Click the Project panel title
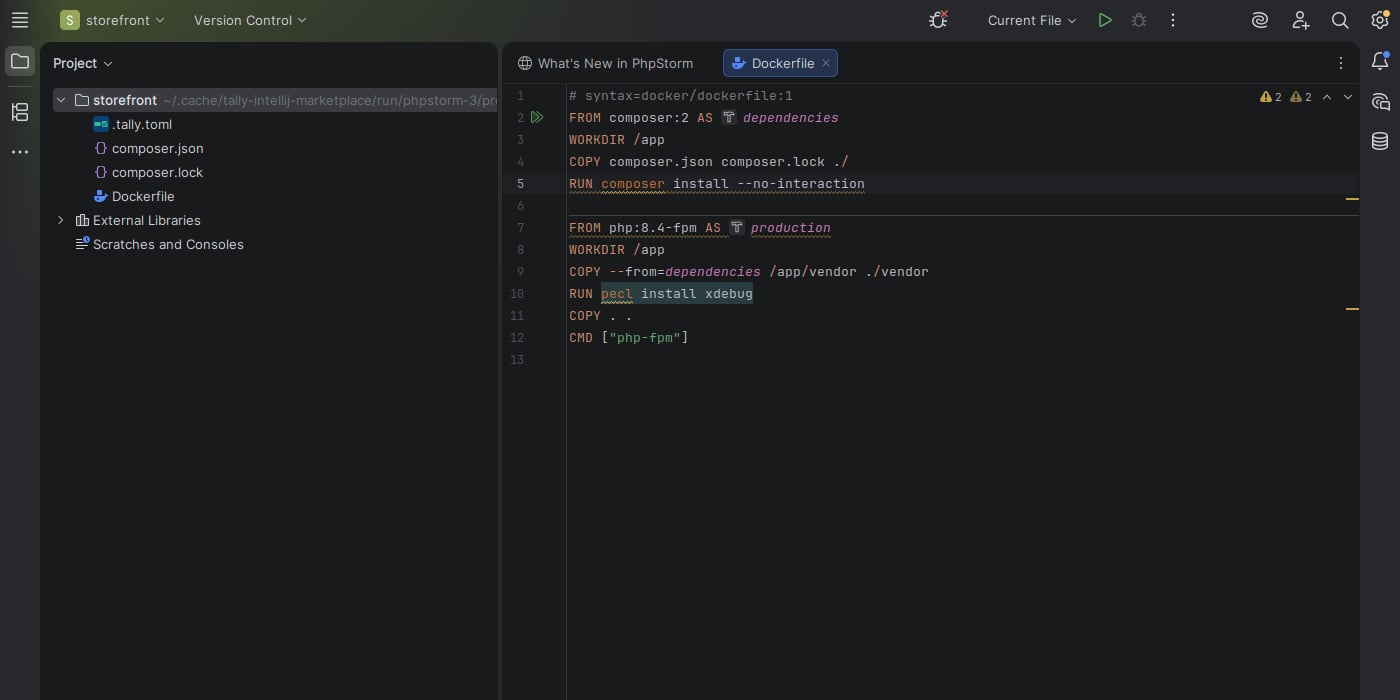 point(75,63)
